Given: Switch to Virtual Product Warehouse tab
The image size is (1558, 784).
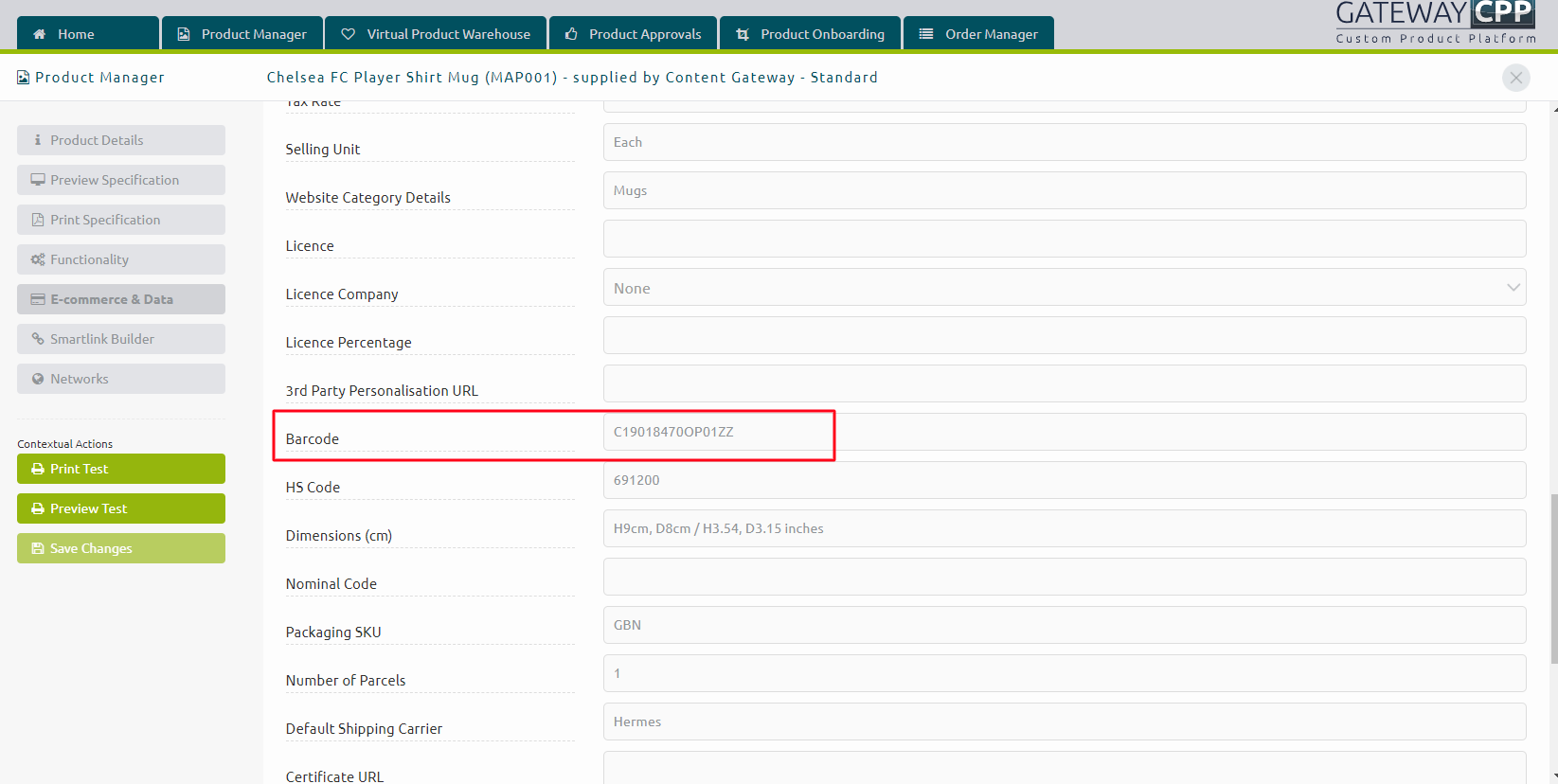Looking at the screenshot, I should [436, 33].
